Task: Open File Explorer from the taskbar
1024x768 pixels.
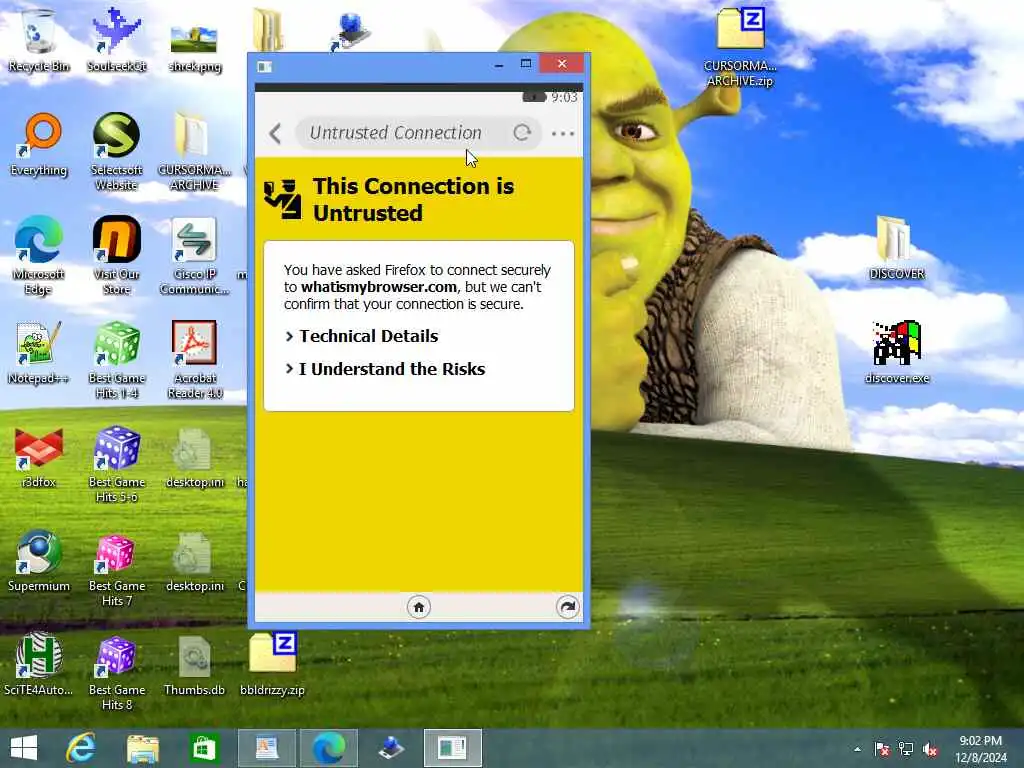Action: tap(143, 748)
